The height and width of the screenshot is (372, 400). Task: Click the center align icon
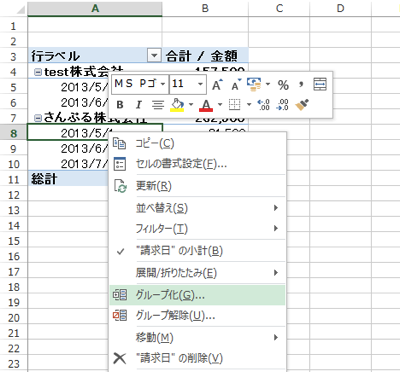(158, 105)
